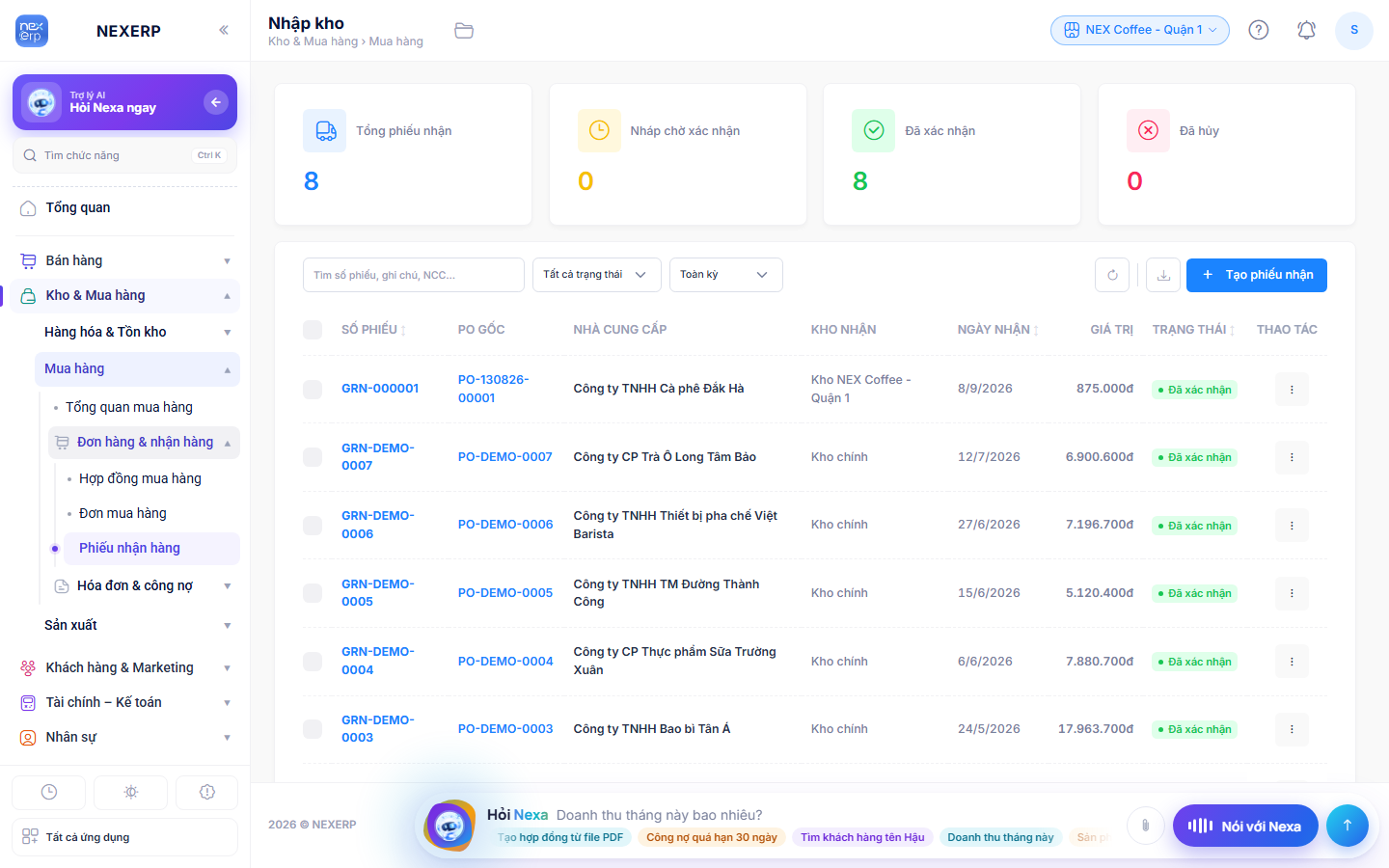Screen dimensions: 1389x868
Task: Open the folder icon beside Nhập kho title
Action: point(464,31)
